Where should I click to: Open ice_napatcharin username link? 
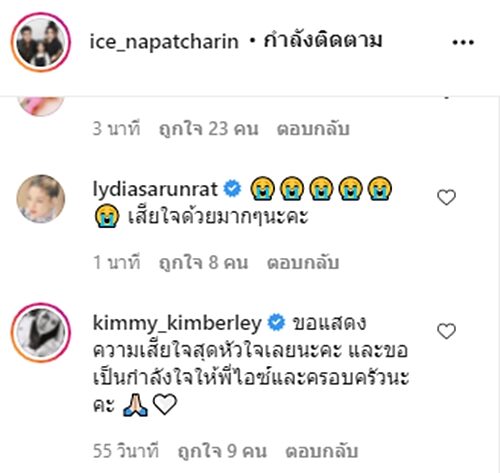[164, 42]
